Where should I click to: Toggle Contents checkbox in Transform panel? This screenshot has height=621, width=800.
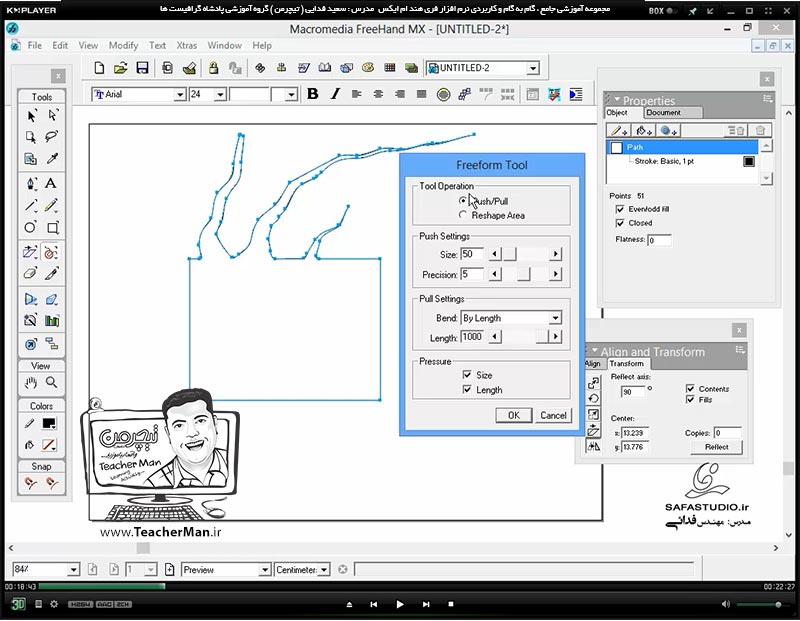(690, 389)
